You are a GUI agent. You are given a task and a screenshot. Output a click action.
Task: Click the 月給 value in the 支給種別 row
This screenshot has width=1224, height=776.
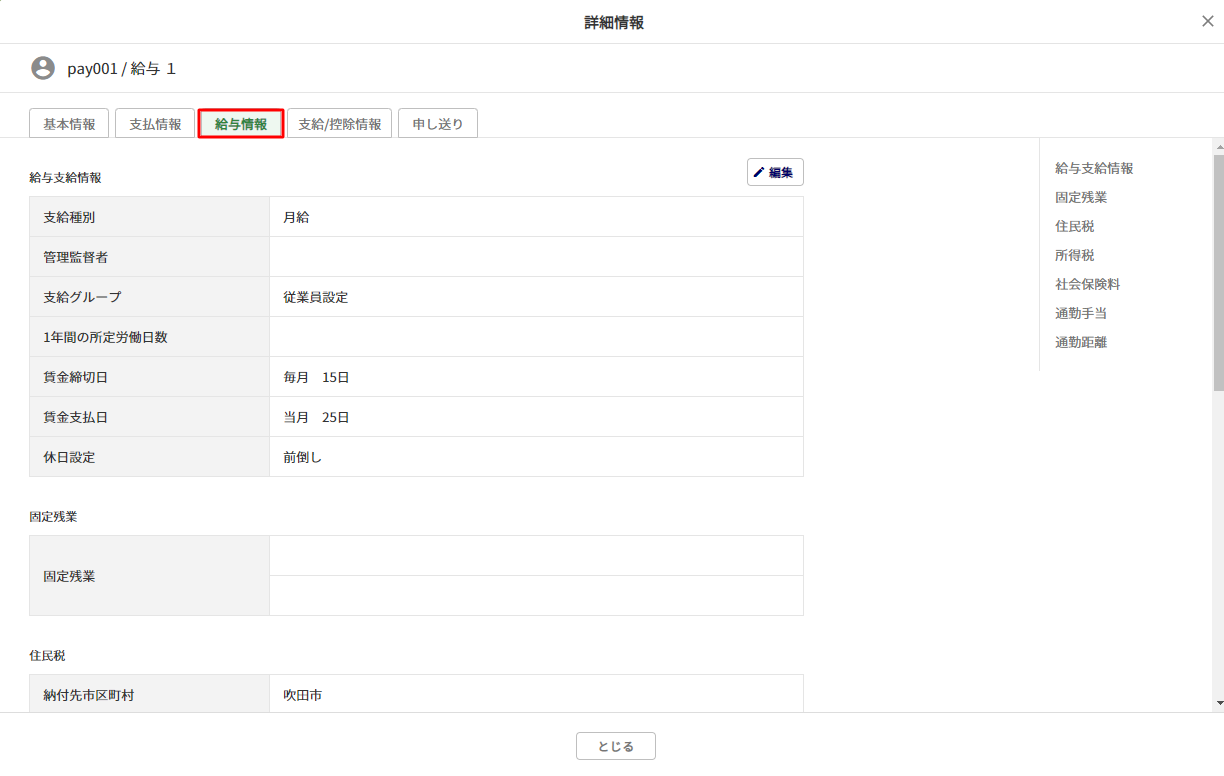[x=296, y=217]
